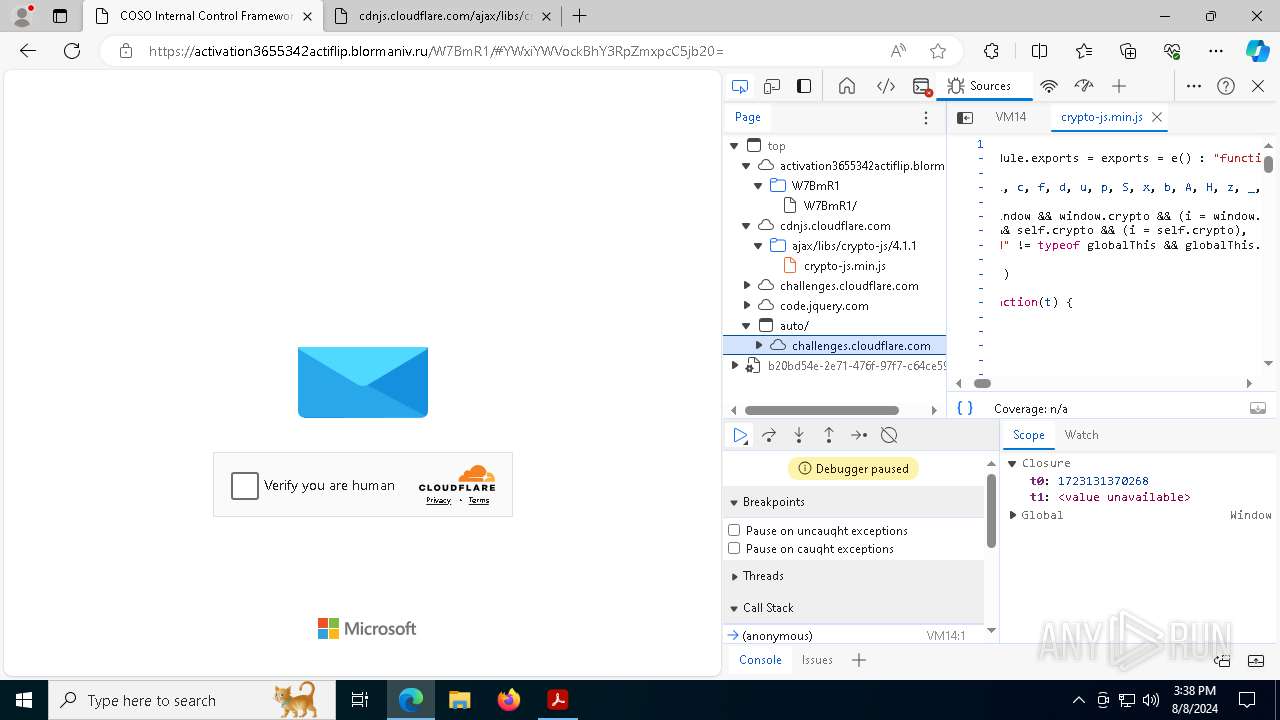Open Firefox from the taskbar
Viewport: 1280px width, 720px height.
click(x=509, y=700)
